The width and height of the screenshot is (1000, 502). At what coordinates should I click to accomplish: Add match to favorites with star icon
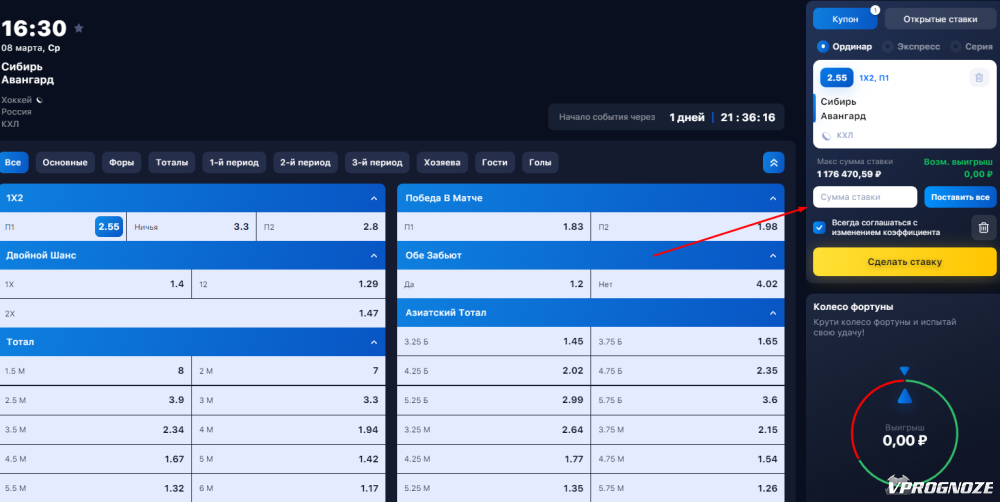tap(78, 28)
